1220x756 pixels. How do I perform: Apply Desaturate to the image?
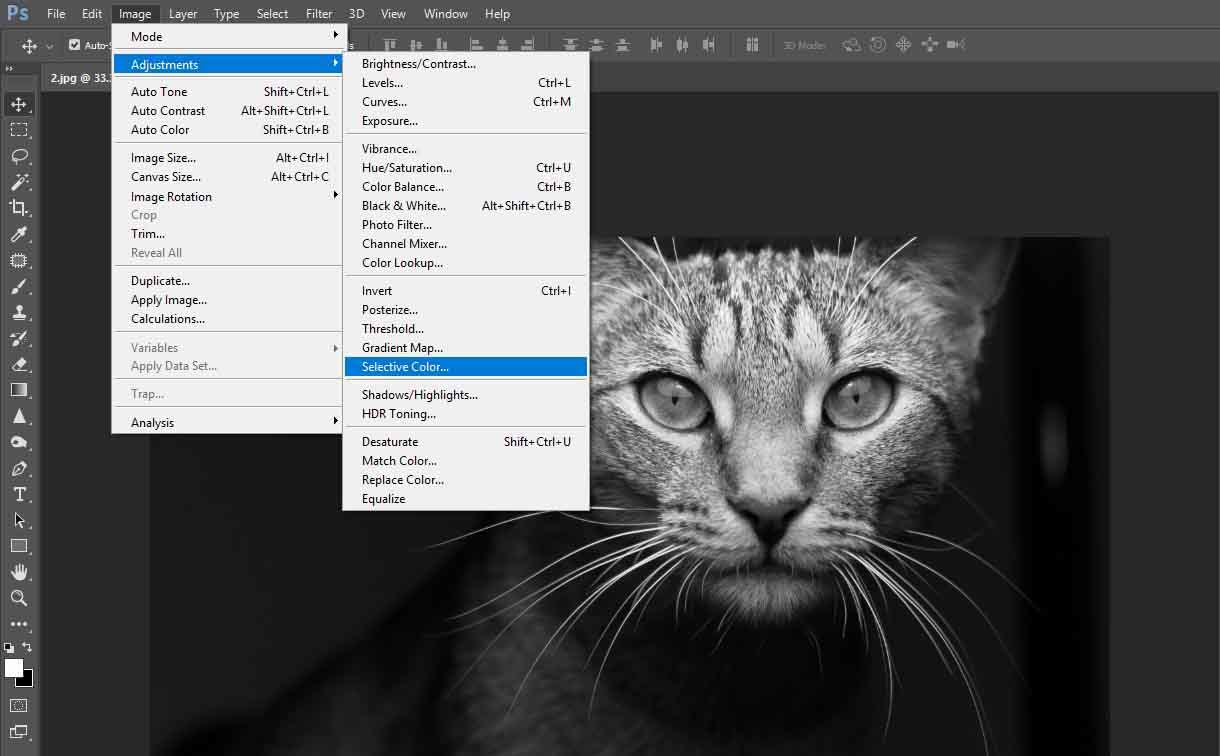click(x=466, y=442)
